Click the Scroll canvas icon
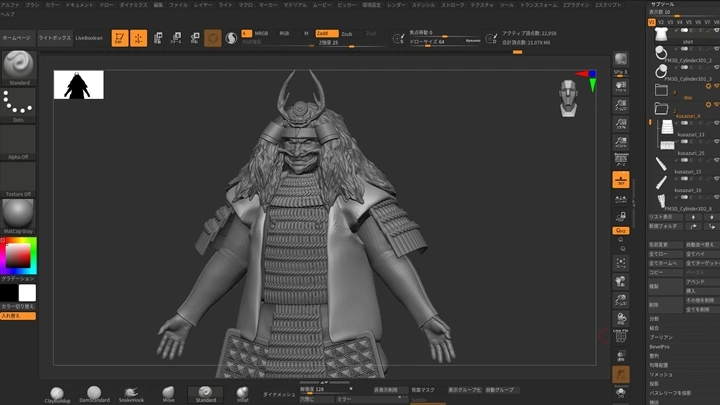The height and width of the screenshot is (405, 720). click(x=621, y=86)
